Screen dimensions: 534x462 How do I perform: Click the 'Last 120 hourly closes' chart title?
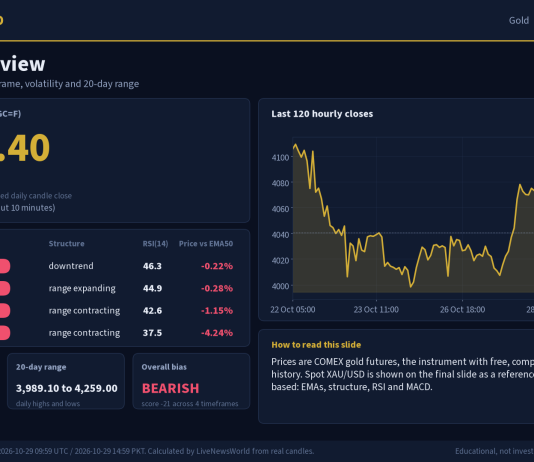[322, 114]
